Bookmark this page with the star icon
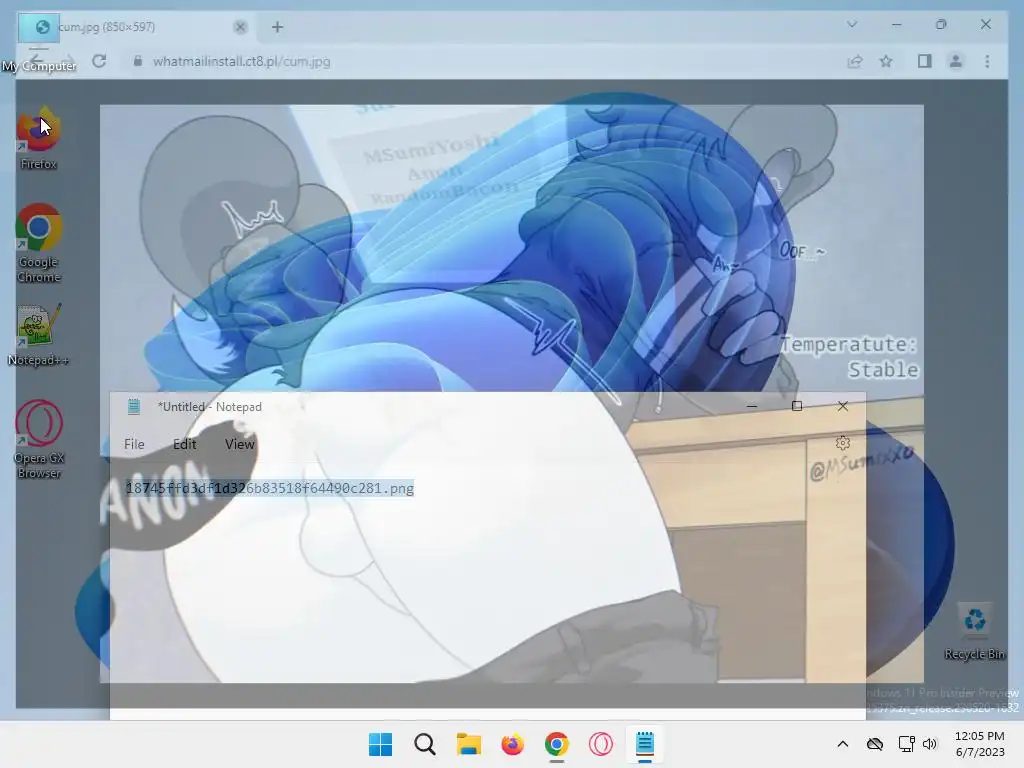The height and width of the screenshot is (768, 1024). [x=886, y=61]
